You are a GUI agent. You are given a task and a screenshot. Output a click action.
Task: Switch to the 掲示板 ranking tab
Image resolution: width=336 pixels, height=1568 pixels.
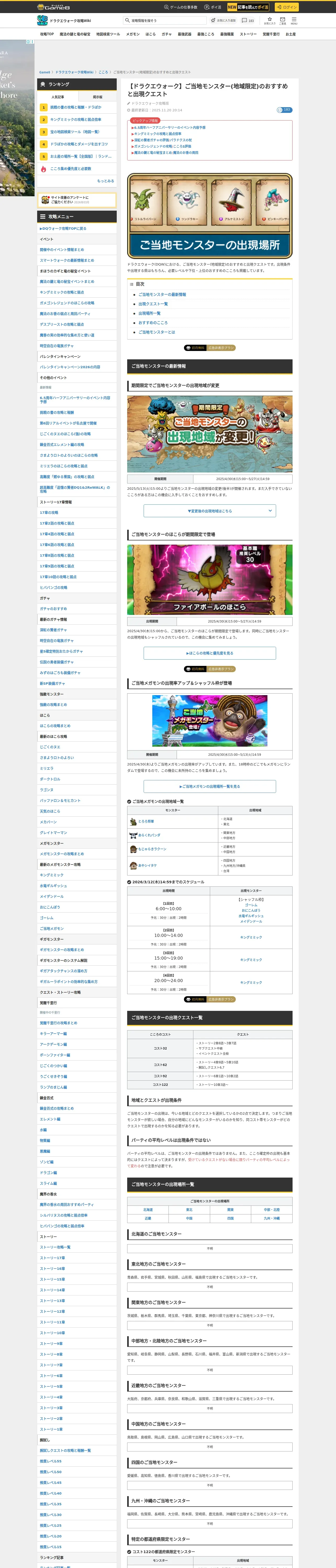click(98, 97)
